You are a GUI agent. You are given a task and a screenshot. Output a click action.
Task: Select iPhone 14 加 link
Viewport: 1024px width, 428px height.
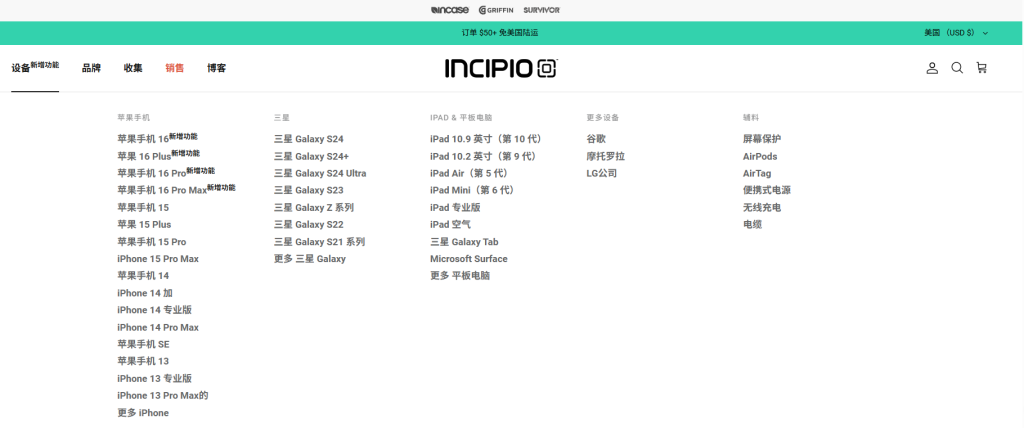coord(145,293)
